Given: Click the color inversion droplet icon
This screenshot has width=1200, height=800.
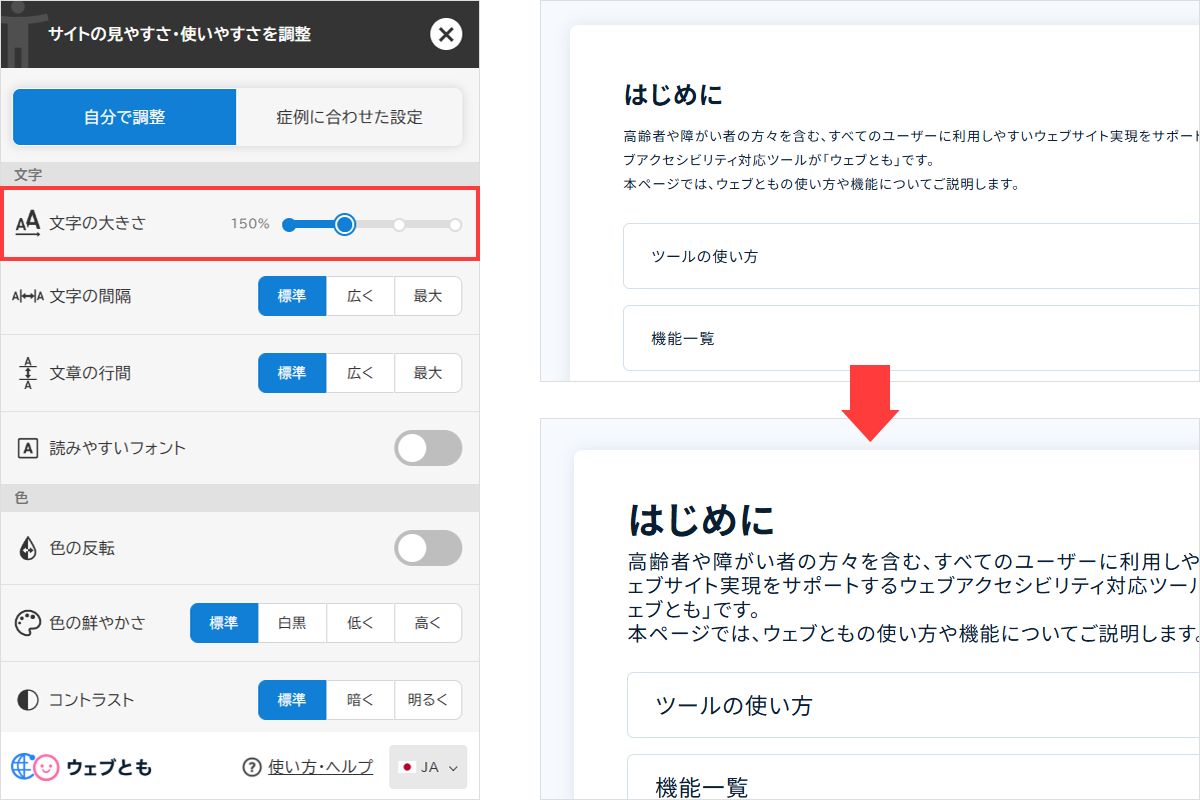Looking at the screenshot, I should coord(28,548).
